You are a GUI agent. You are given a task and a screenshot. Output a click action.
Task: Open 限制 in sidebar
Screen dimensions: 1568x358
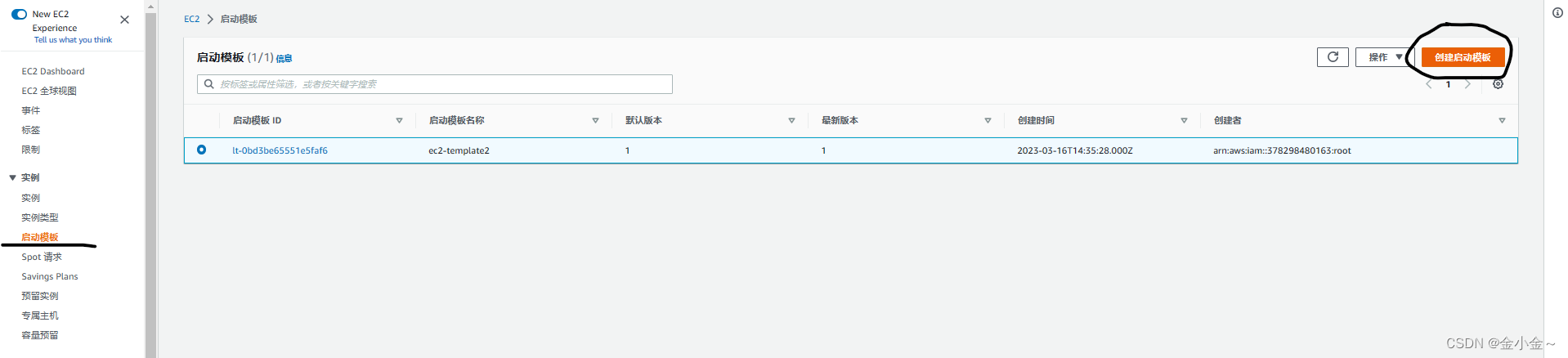(x=30, y=150)
